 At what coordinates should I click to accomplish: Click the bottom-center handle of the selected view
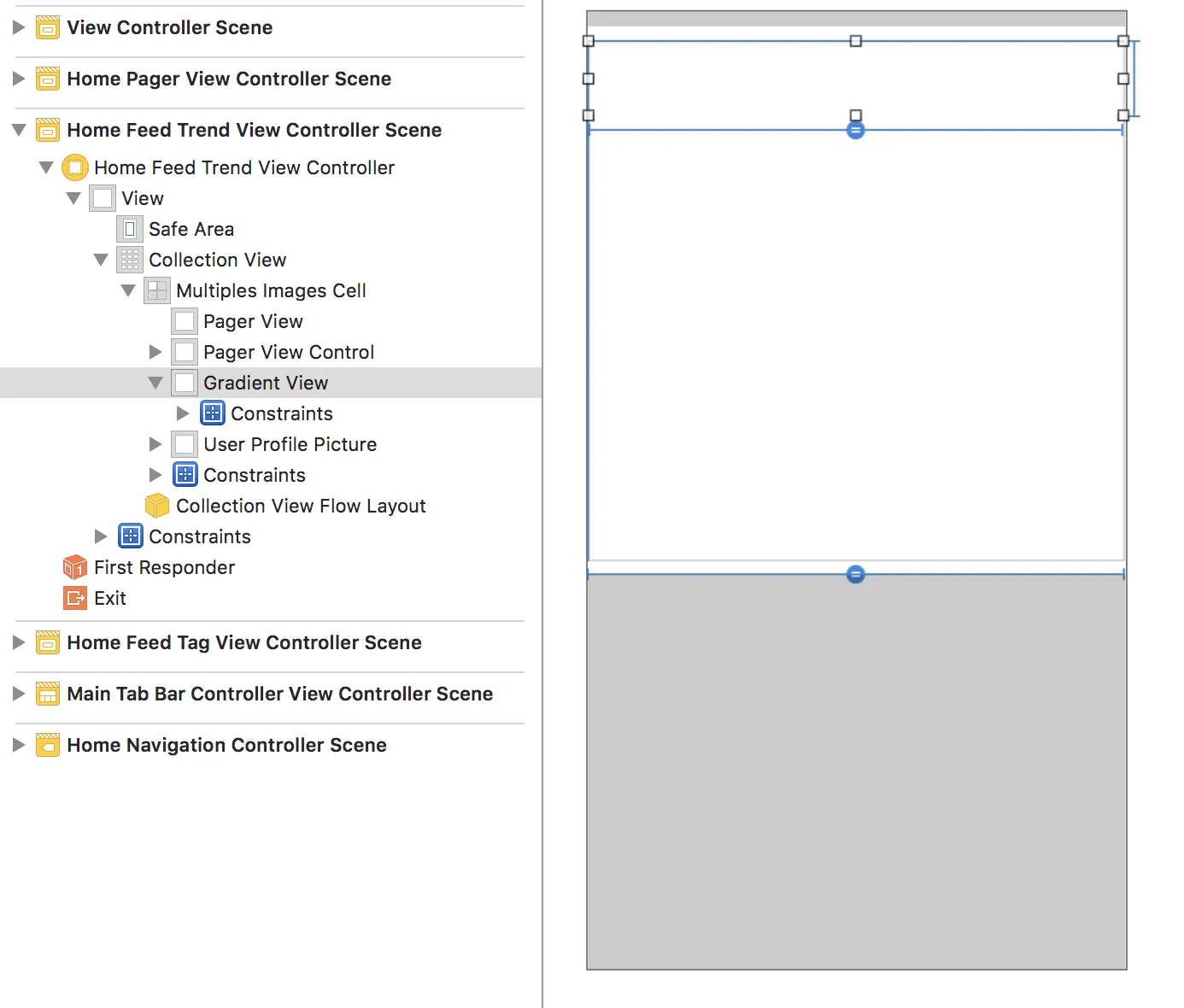[x=855, y=115]
